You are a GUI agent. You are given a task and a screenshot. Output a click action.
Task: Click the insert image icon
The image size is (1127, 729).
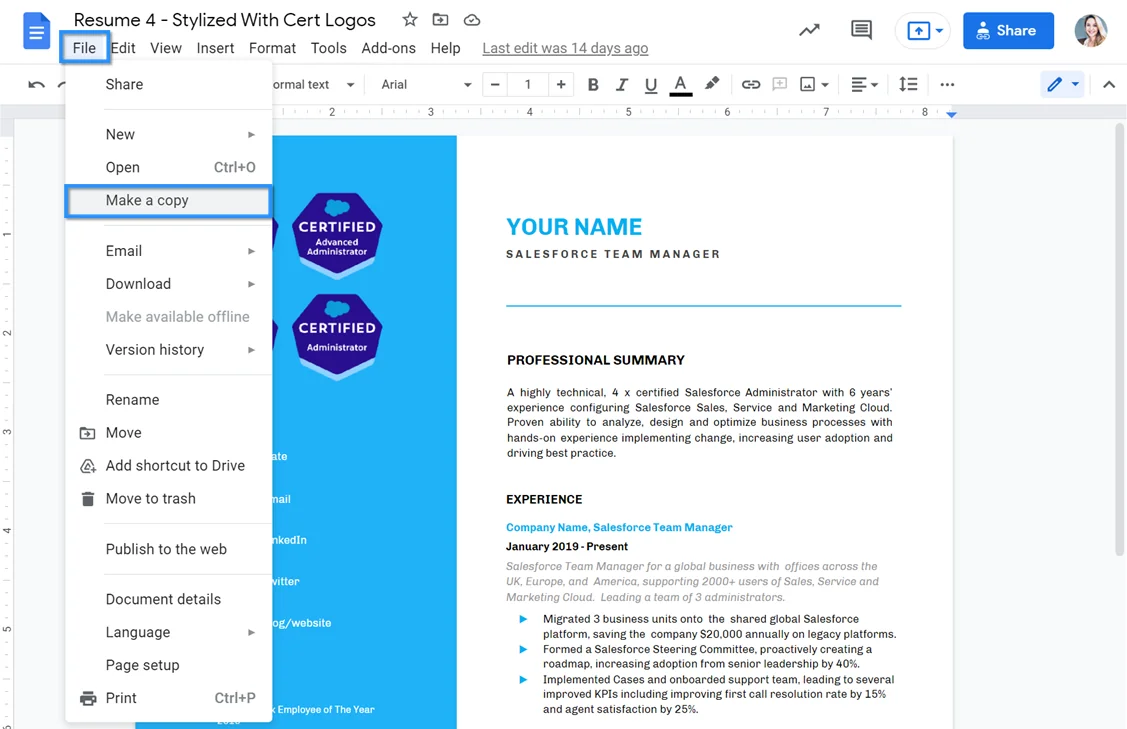point(808,85)
